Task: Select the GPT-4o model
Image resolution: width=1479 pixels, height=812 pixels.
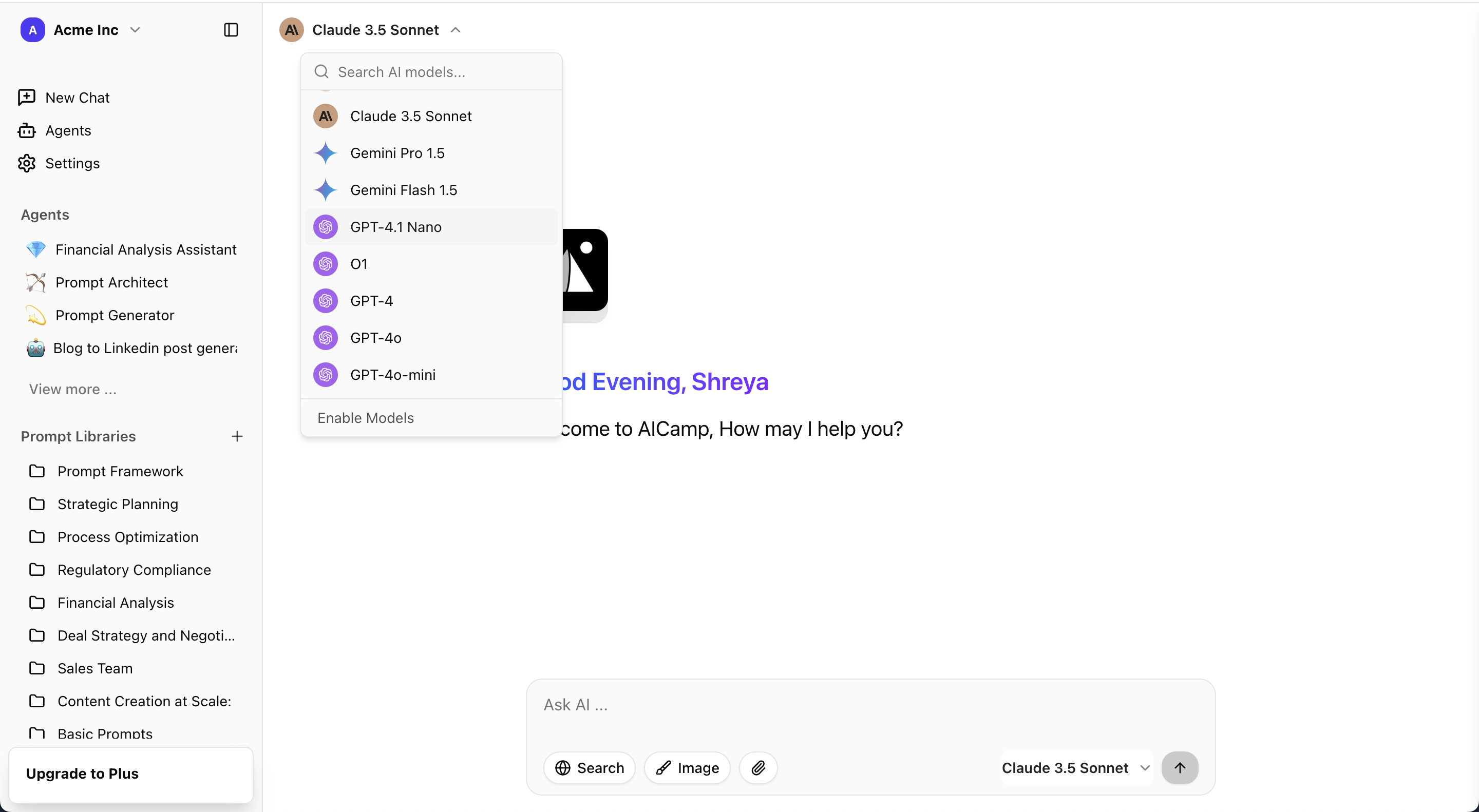Action: (x=431, y=337)
